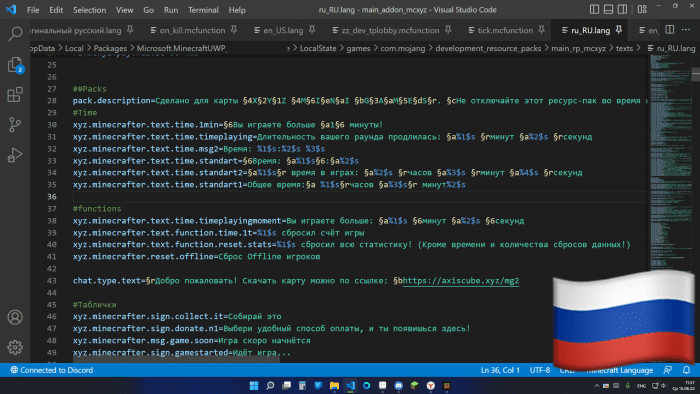Expand development_resource_packs breadcrumb segment
700x394 pixels.
pyautogui.click(x=488, y=48)
